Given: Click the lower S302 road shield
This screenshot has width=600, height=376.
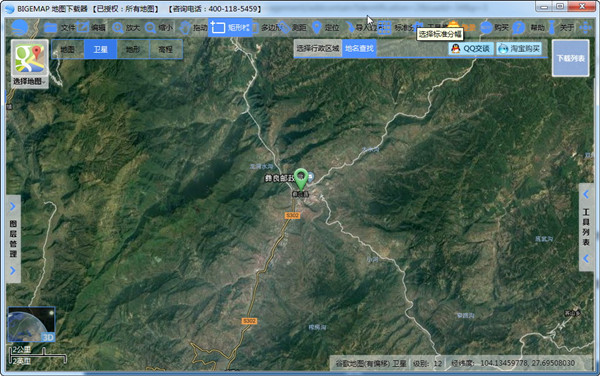Looking at the screenshot, I should click(x=249, y=321).
